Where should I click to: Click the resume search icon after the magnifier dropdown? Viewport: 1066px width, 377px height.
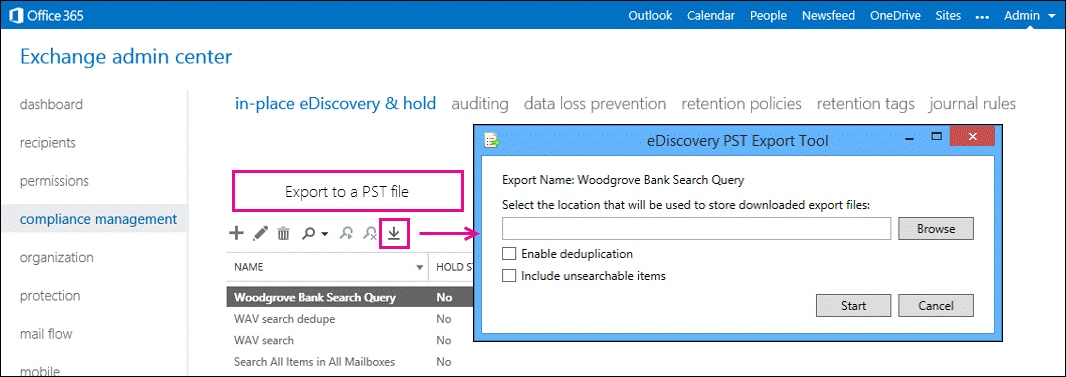coord(346,234)
